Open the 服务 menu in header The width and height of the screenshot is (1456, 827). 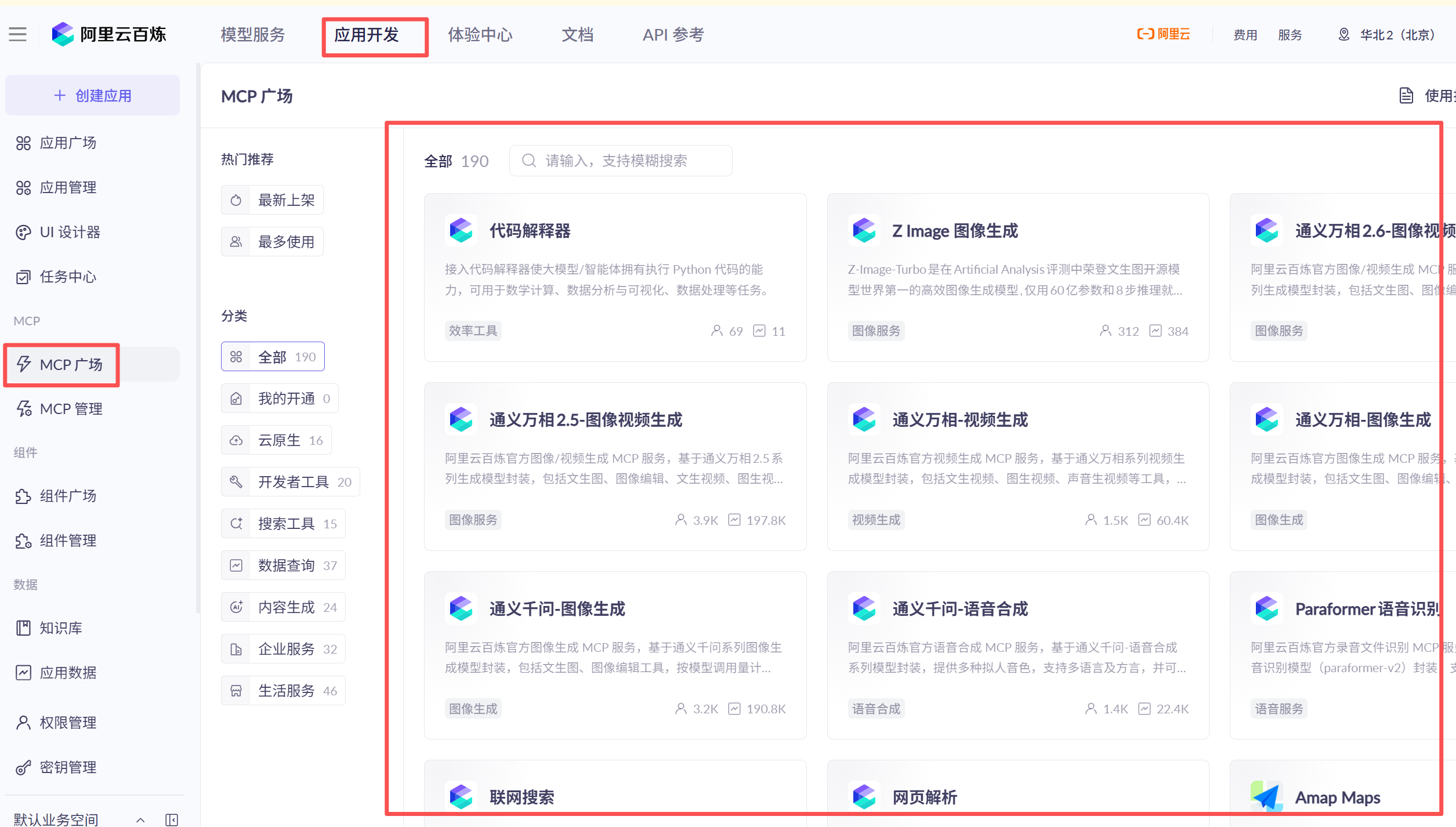1290,35
